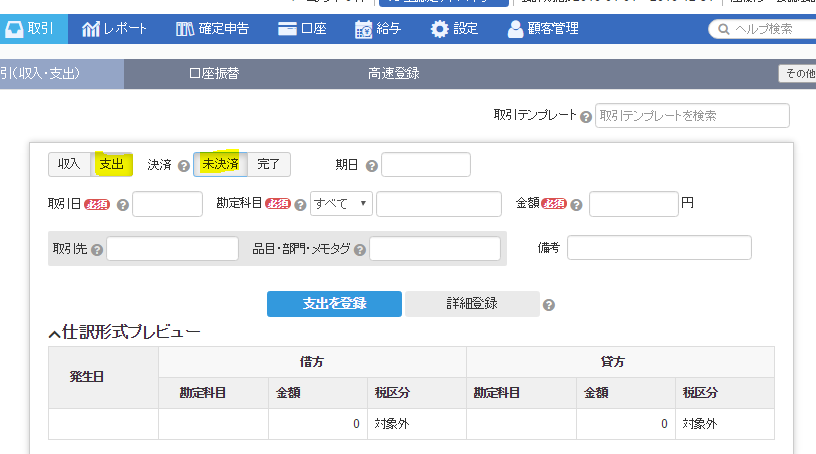Open the レポート menu
The image size is (816, 454).
coord(115,29)
